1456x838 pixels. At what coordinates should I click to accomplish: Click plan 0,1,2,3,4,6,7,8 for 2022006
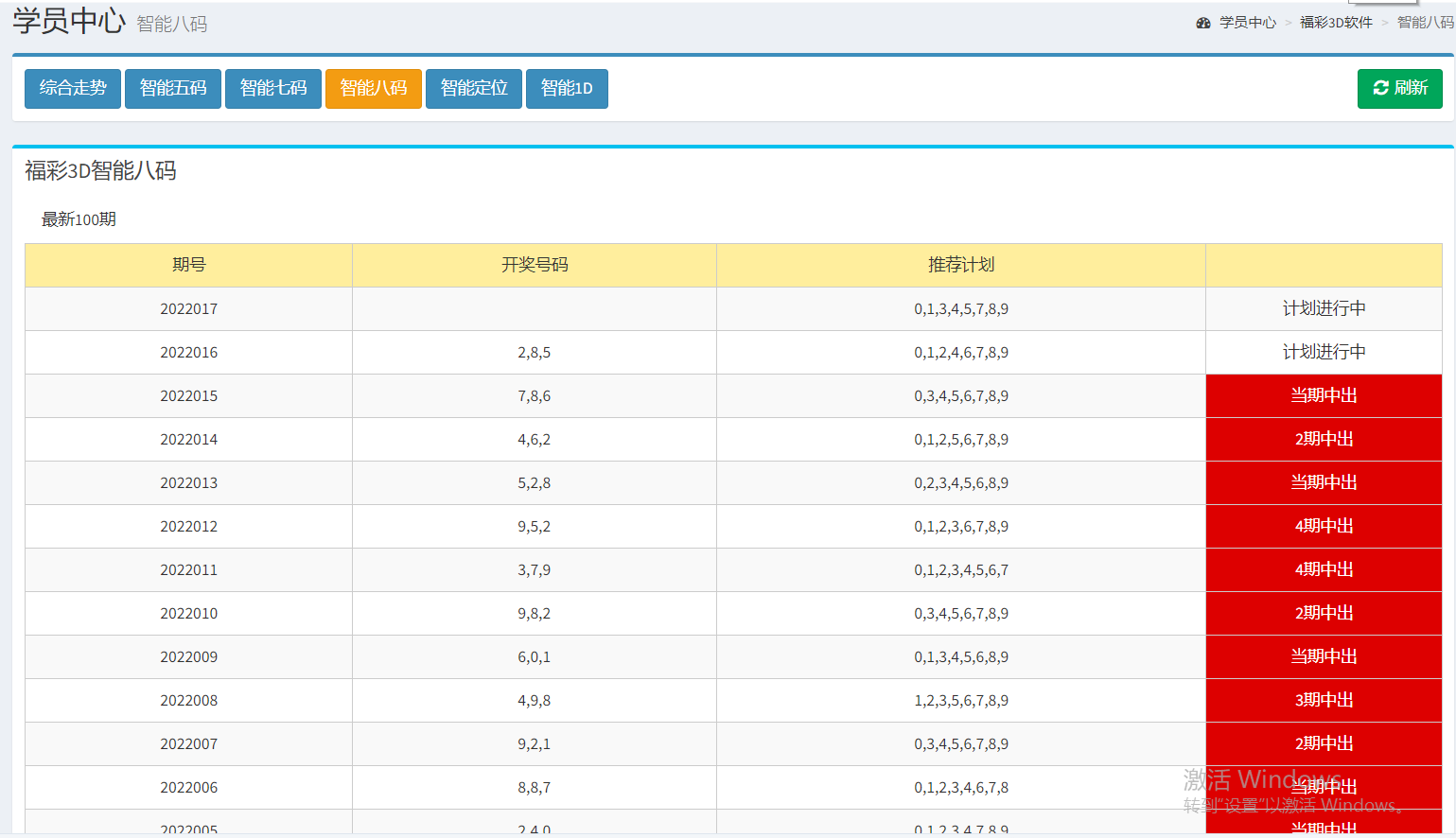(x=961, y=788)
